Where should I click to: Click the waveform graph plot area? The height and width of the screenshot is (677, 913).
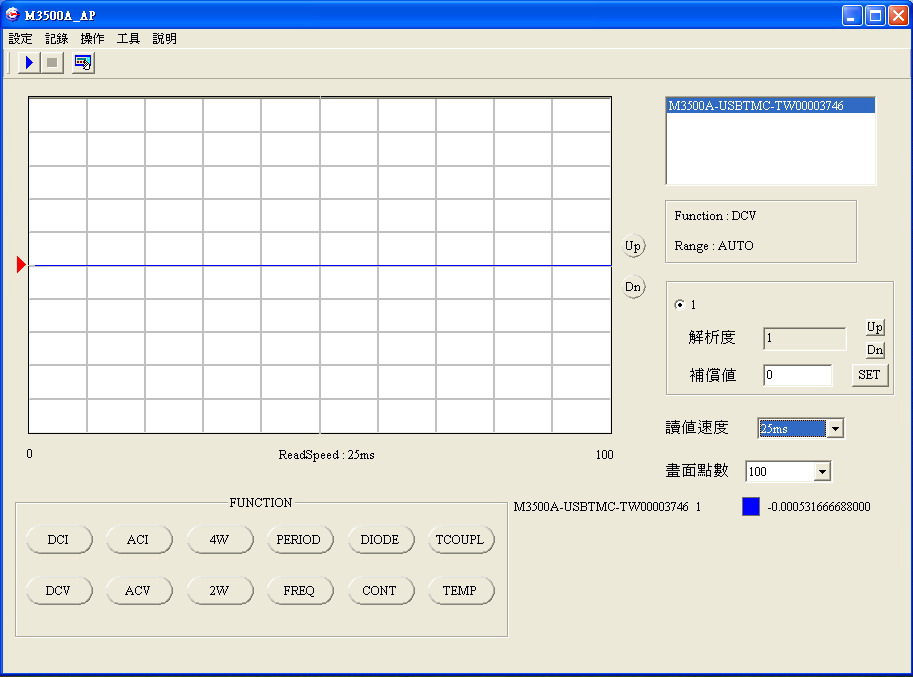pos(320,265)
